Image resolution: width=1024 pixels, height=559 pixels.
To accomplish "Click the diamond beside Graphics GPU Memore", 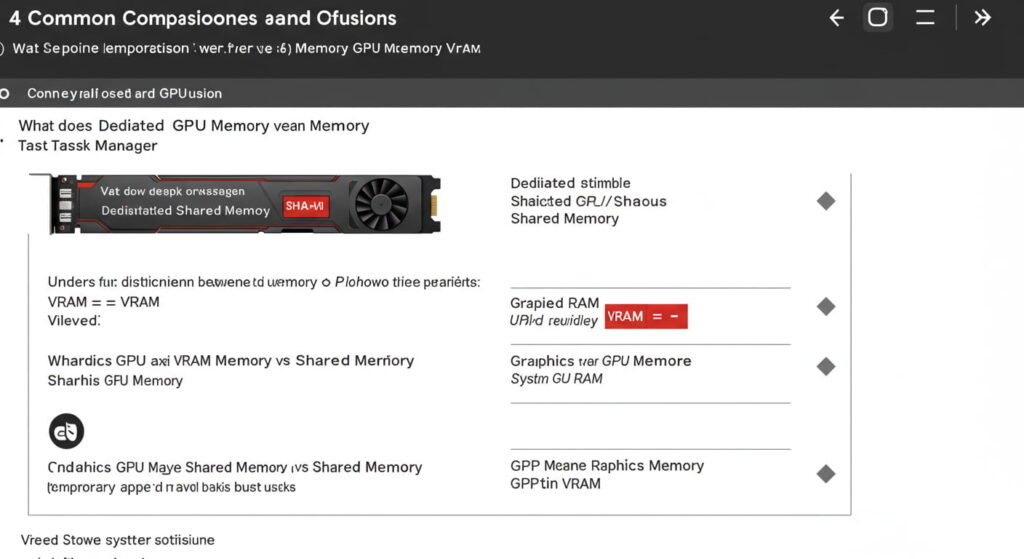I will click(x=826, y=367).
